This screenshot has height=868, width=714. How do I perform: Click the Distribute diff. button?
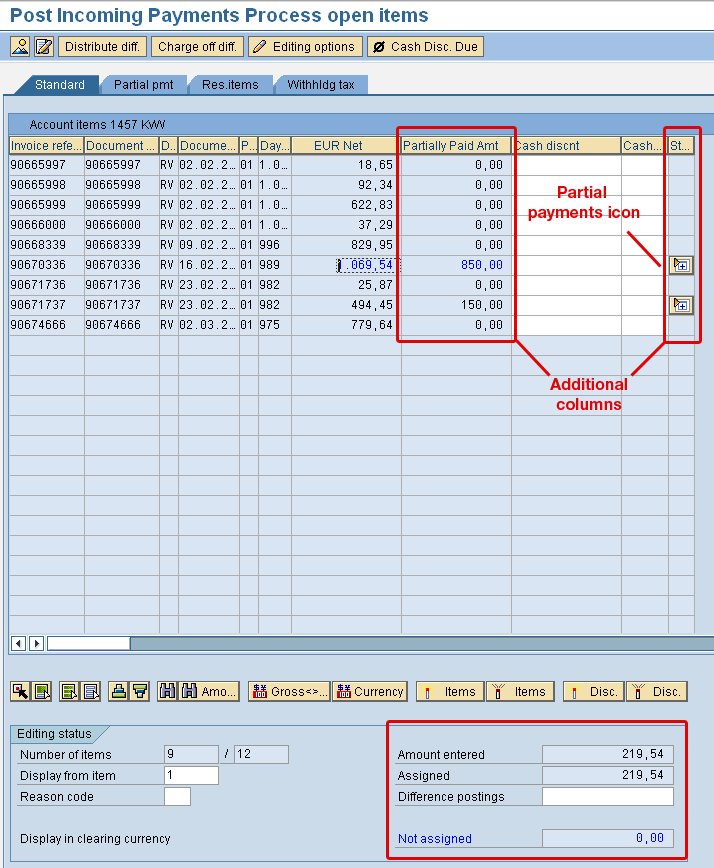click(x=103, y=47)
